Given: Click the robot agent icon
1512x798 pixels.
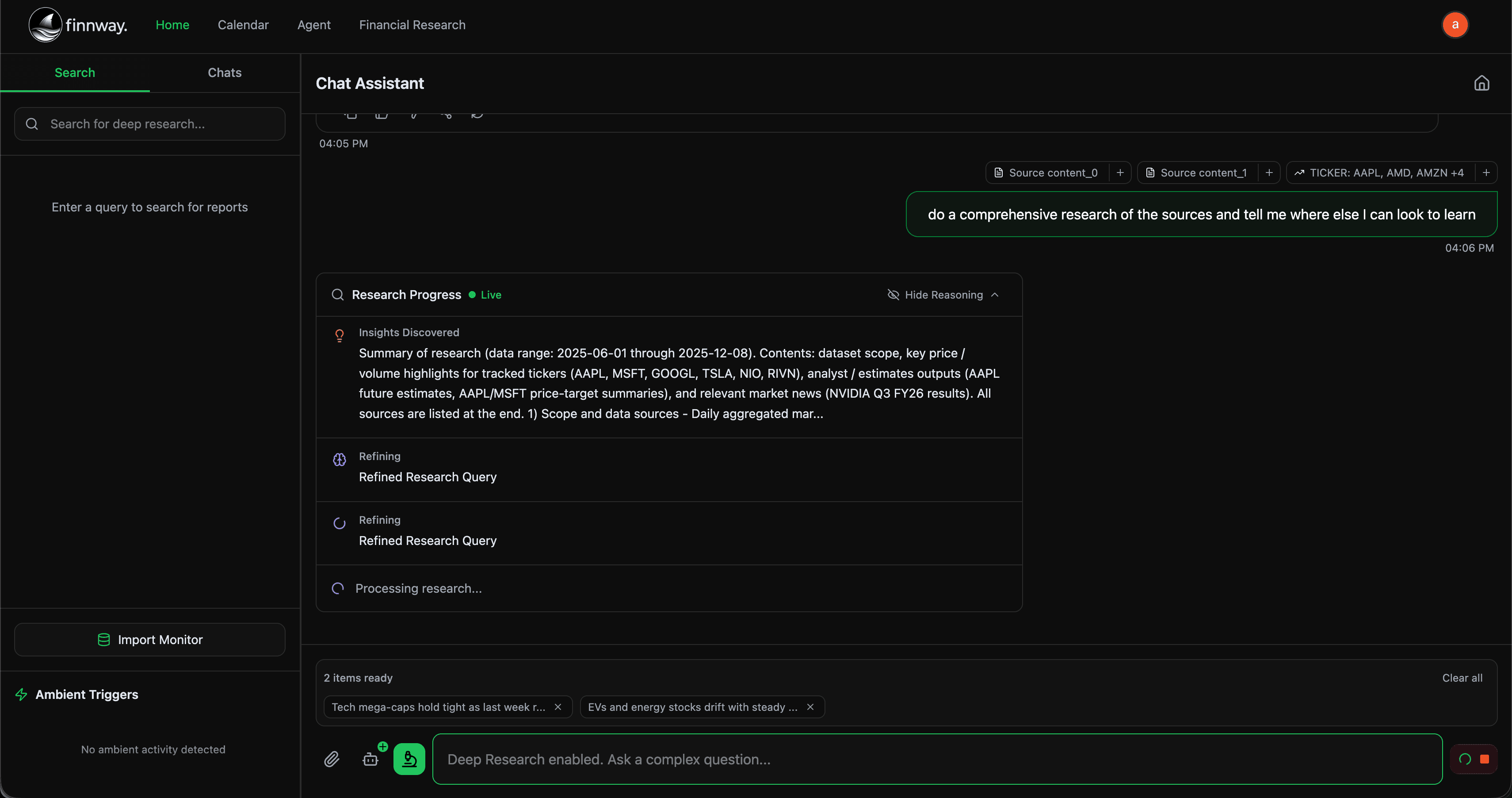Looking at the screenshot, I should (x=370, y=759).
